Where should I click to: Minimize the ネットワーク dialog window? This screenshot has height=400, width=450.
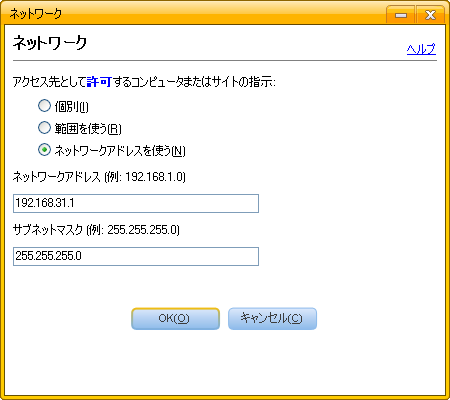[x=401, y=15]
